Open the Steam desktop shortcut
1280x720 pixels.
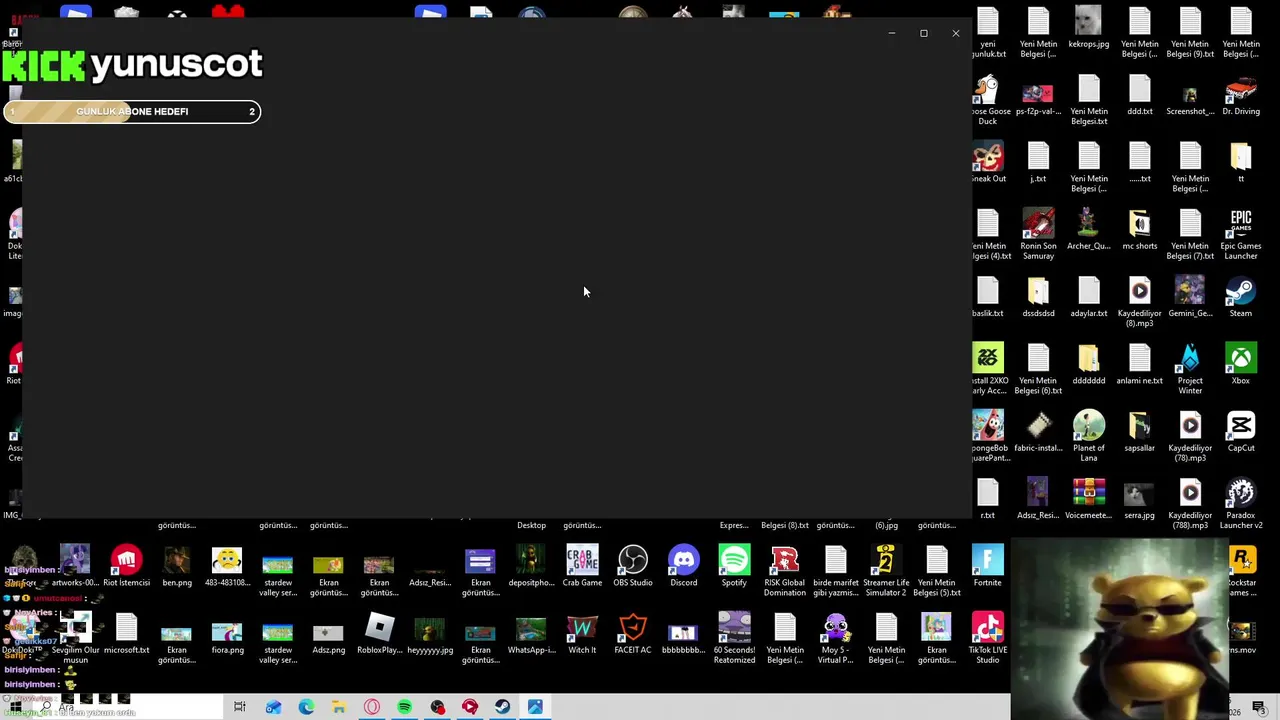[1240, 298]
